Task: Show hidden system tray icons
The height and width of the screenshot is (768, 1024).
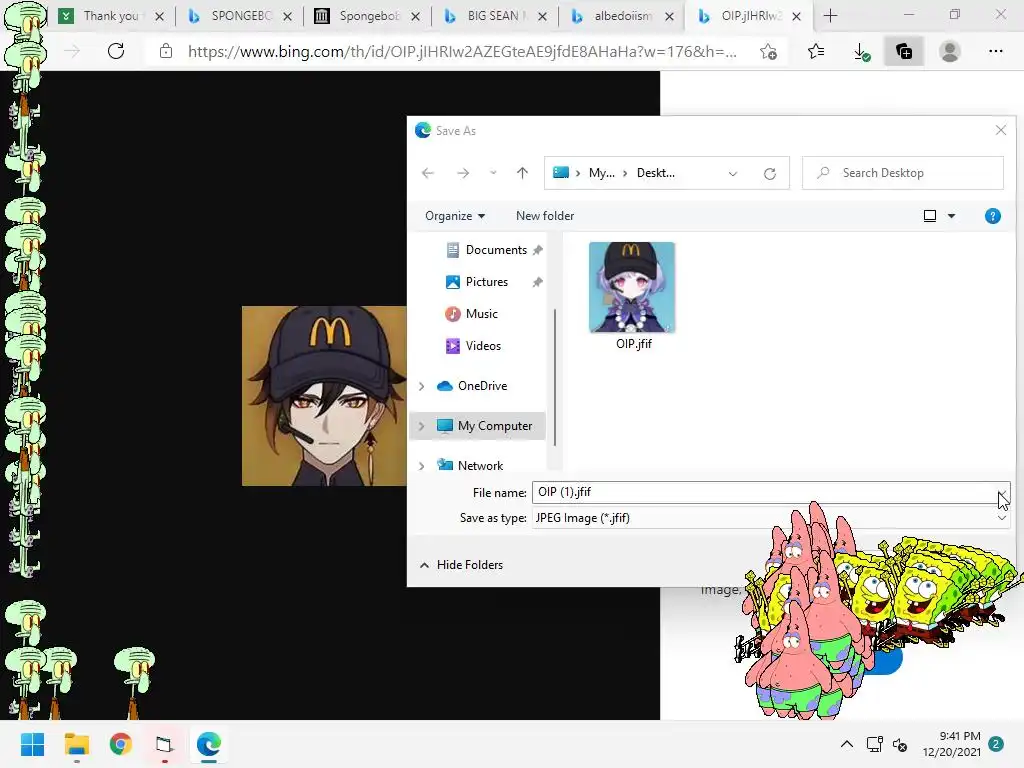Action: click(x=847, y=744)
